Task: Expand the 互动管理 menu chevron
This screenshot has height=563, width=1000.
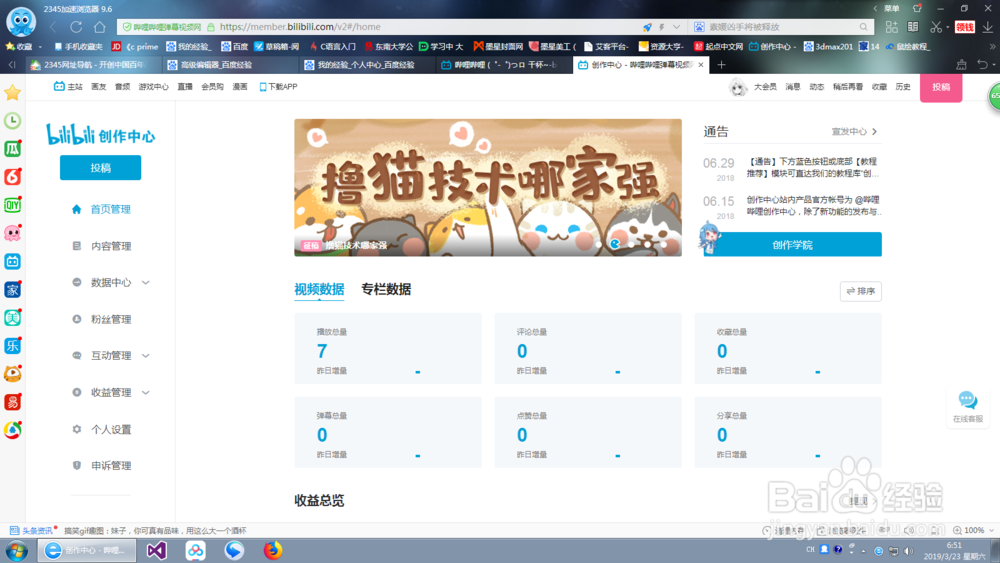Action: tap(145, 356)
